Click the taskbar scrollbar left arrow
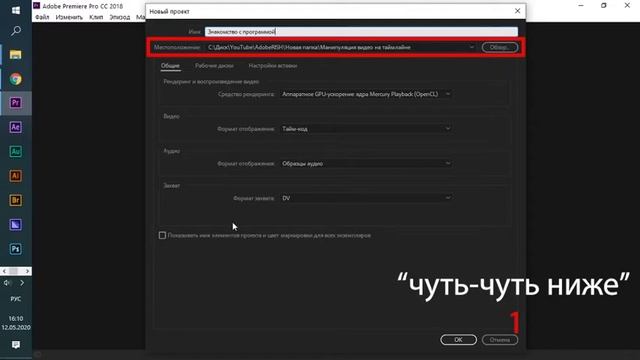The width and height of the screenshot is (640, 360). coord(4,271)
